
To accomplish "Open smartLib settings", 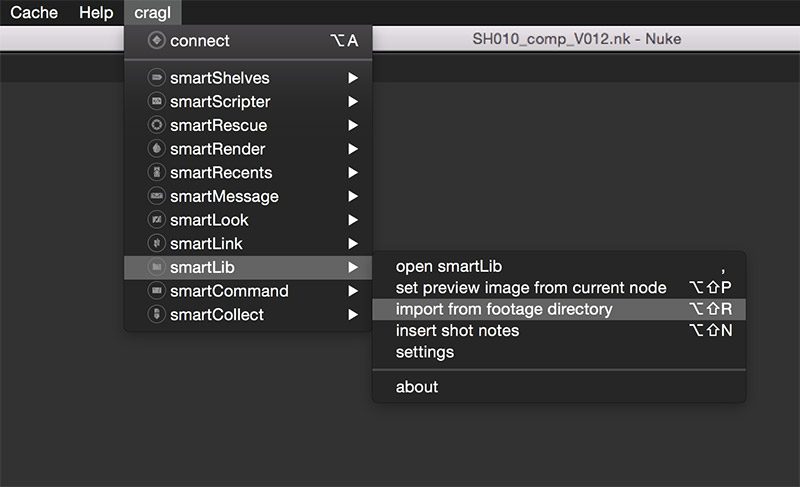I will point(424,352).
